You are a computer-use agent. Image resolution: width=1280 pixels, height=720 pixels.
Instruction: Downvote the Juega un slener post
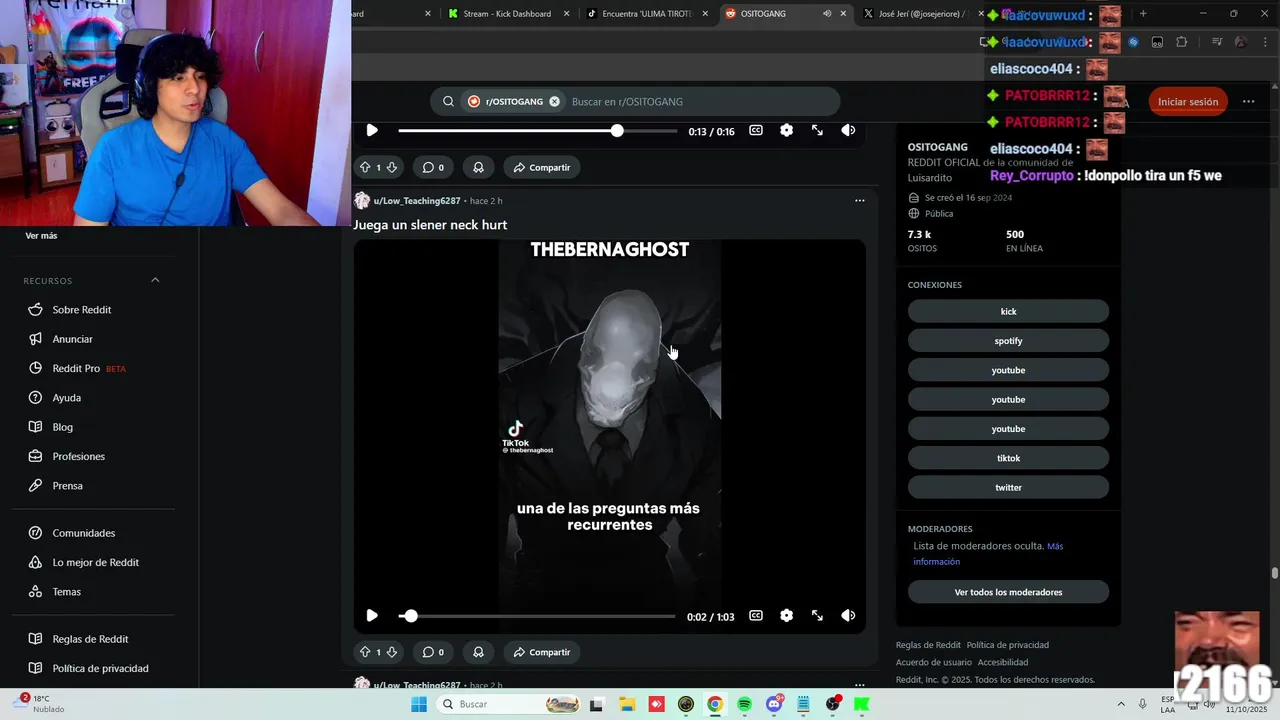pos(392,652)
